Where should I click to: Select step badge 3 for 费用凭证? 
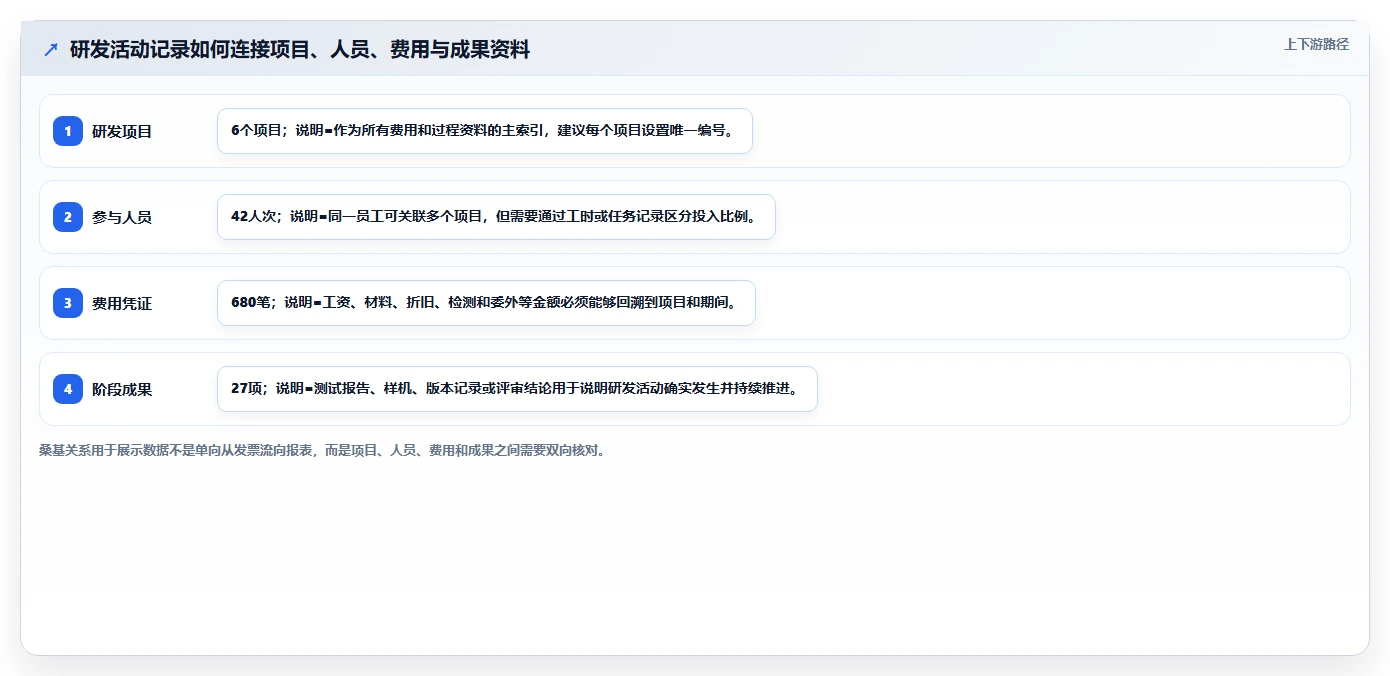tap(68, 303)
